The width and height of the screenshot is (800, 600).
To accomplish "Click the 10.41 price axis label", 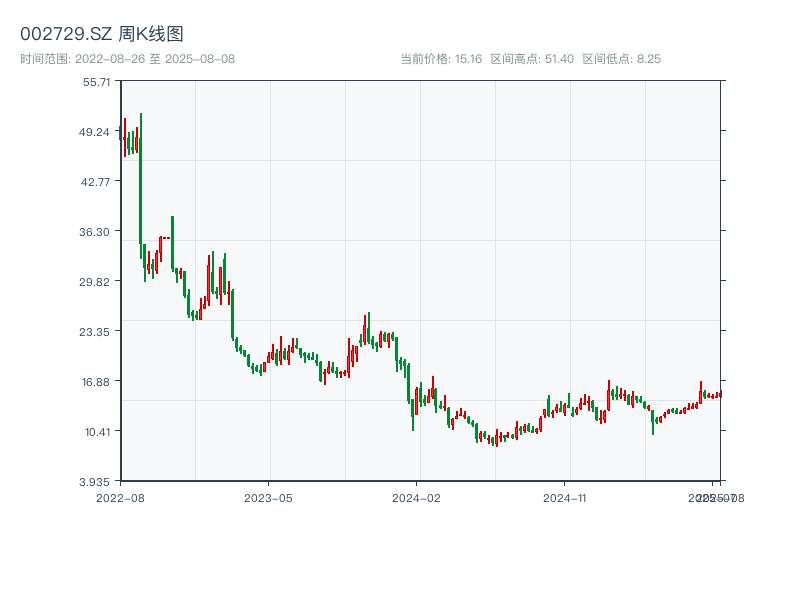I will [x=97, y=432].
